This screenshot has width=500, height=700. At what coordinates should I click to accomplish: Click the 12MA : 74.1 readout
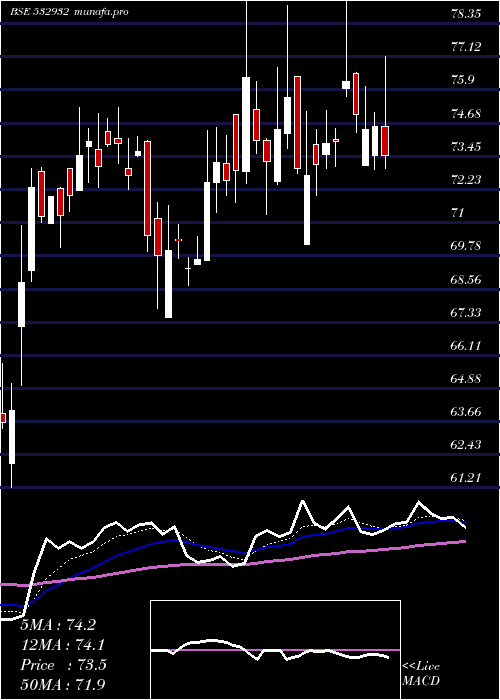[64, 645]
